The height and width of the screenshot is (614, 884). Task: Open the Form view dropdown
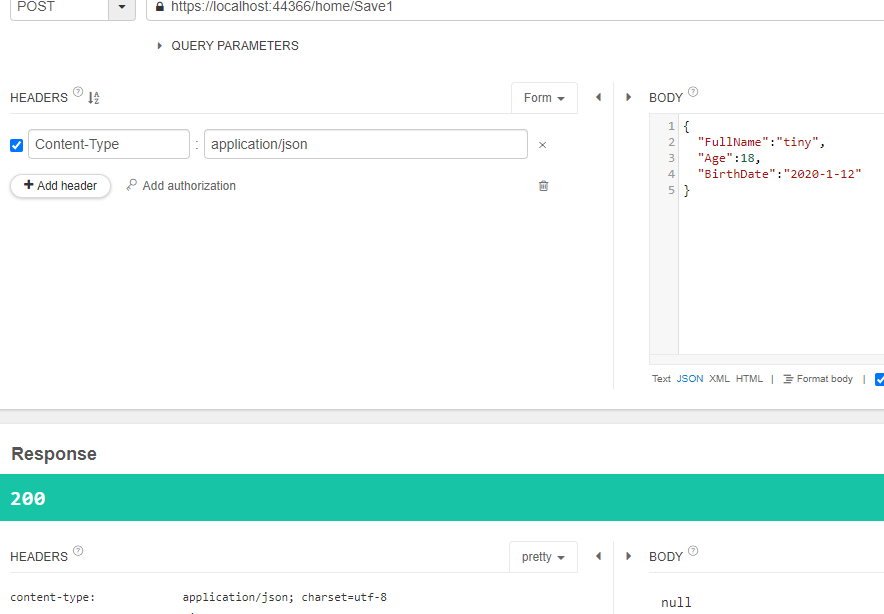click(x=544, y=98)
